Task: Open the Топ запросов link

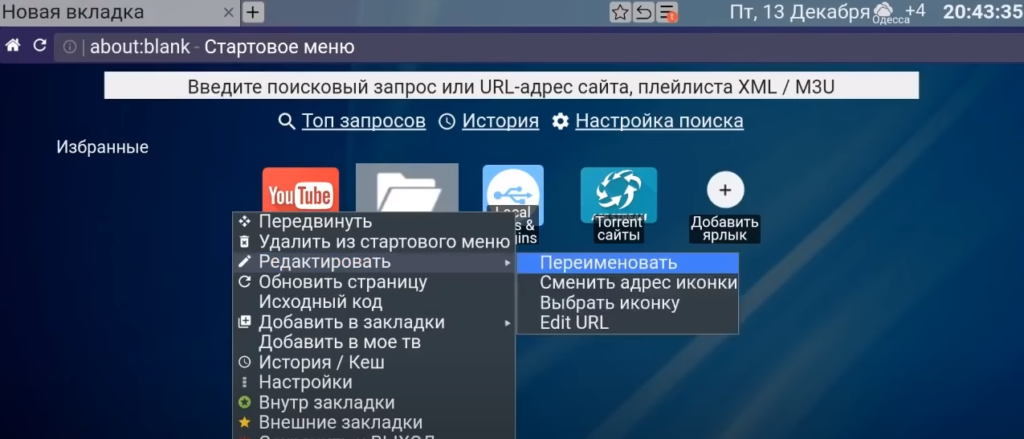Action: pyautogui.click(x=363, y=121)
